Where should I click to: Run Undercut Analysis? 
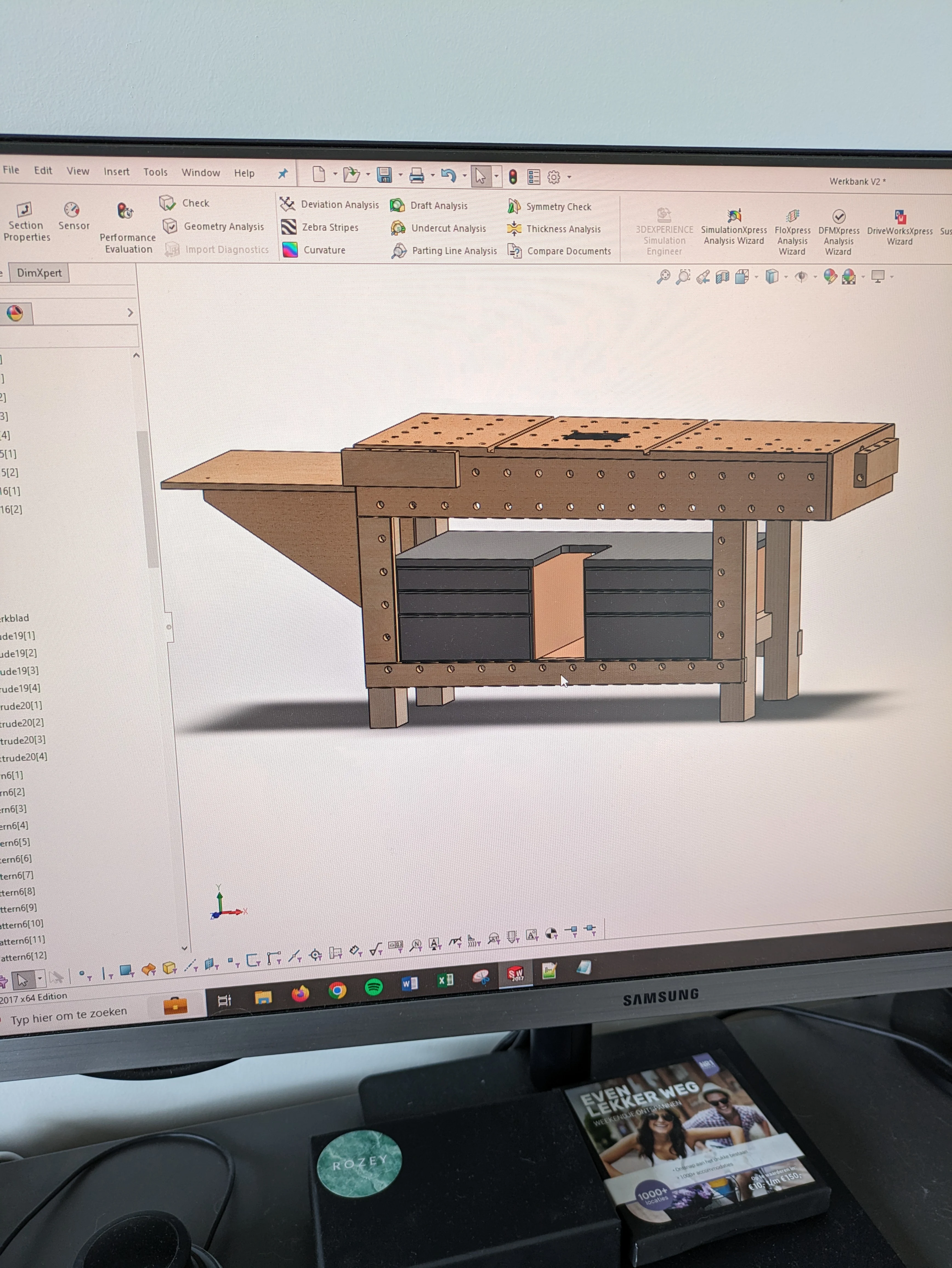[438, 228]
